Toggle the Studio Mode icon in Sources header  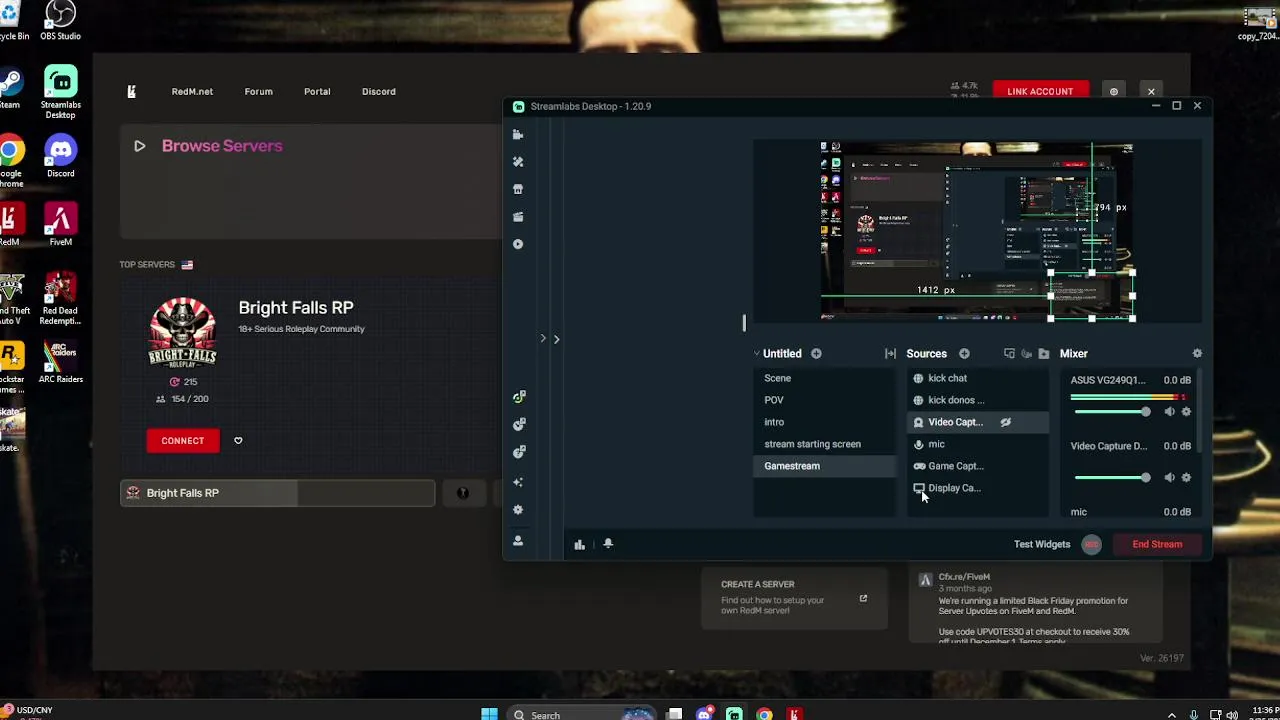click(1009, 353)
